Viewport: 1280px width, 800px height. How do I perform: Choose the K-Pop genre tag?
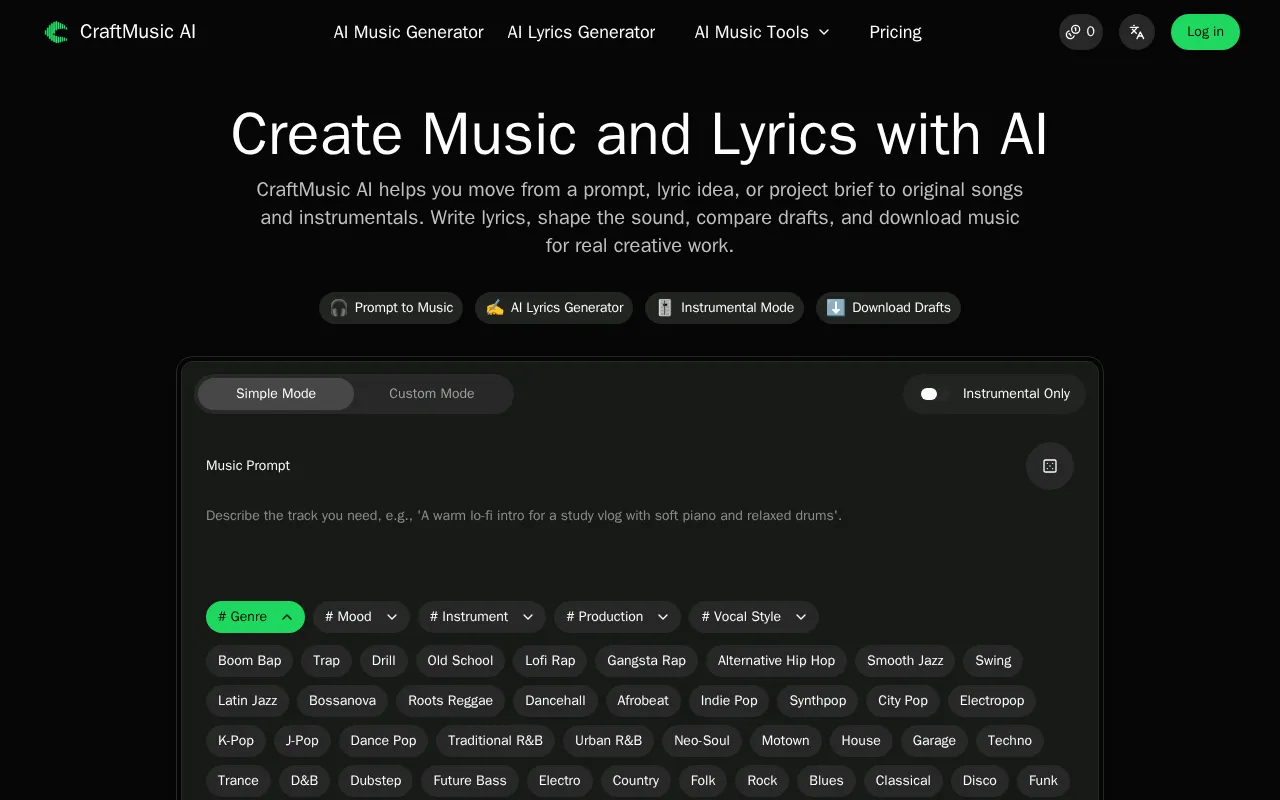point(236,741)
